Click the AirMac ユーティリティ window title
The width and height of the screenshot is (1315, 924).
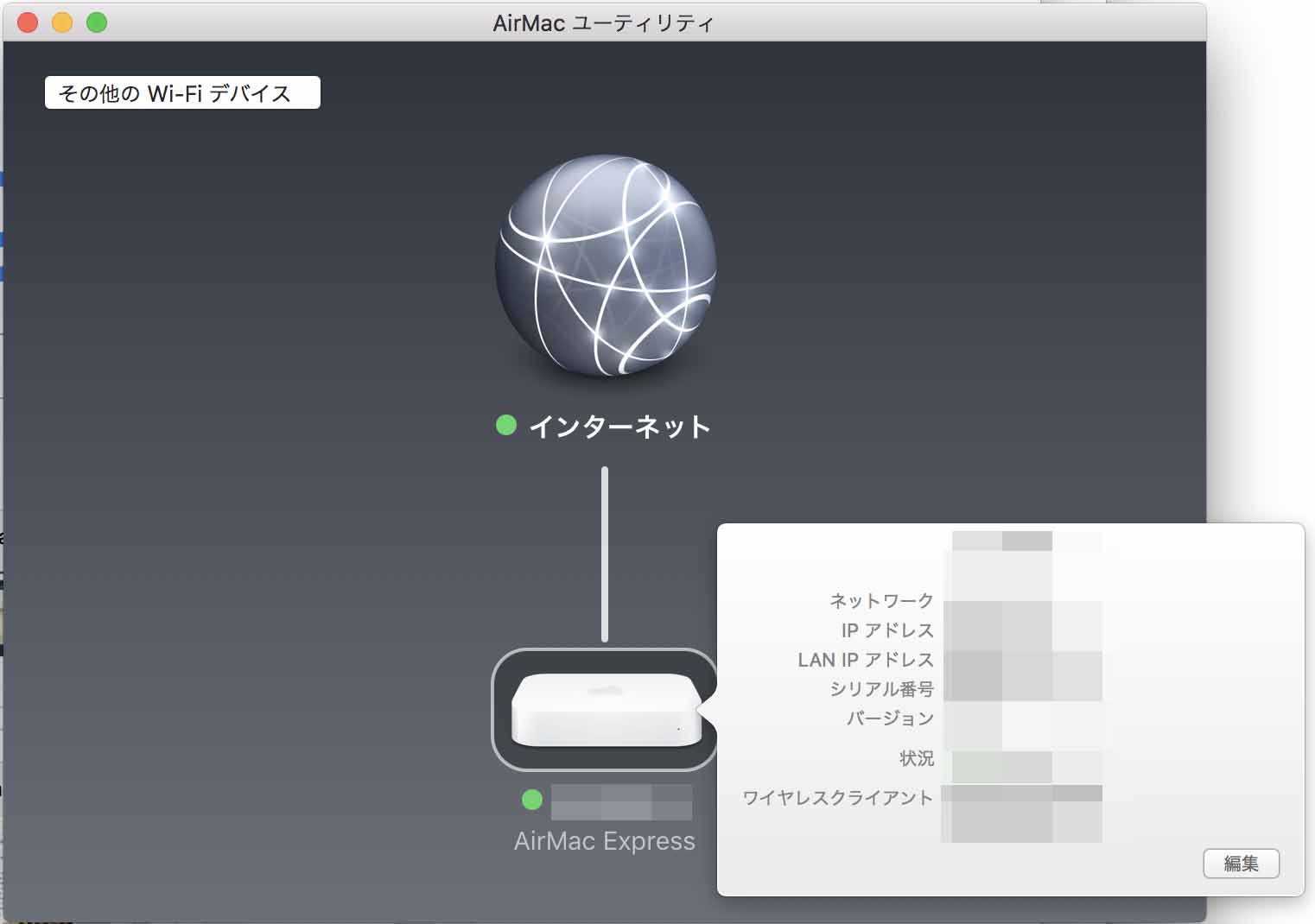pos(604,23)
